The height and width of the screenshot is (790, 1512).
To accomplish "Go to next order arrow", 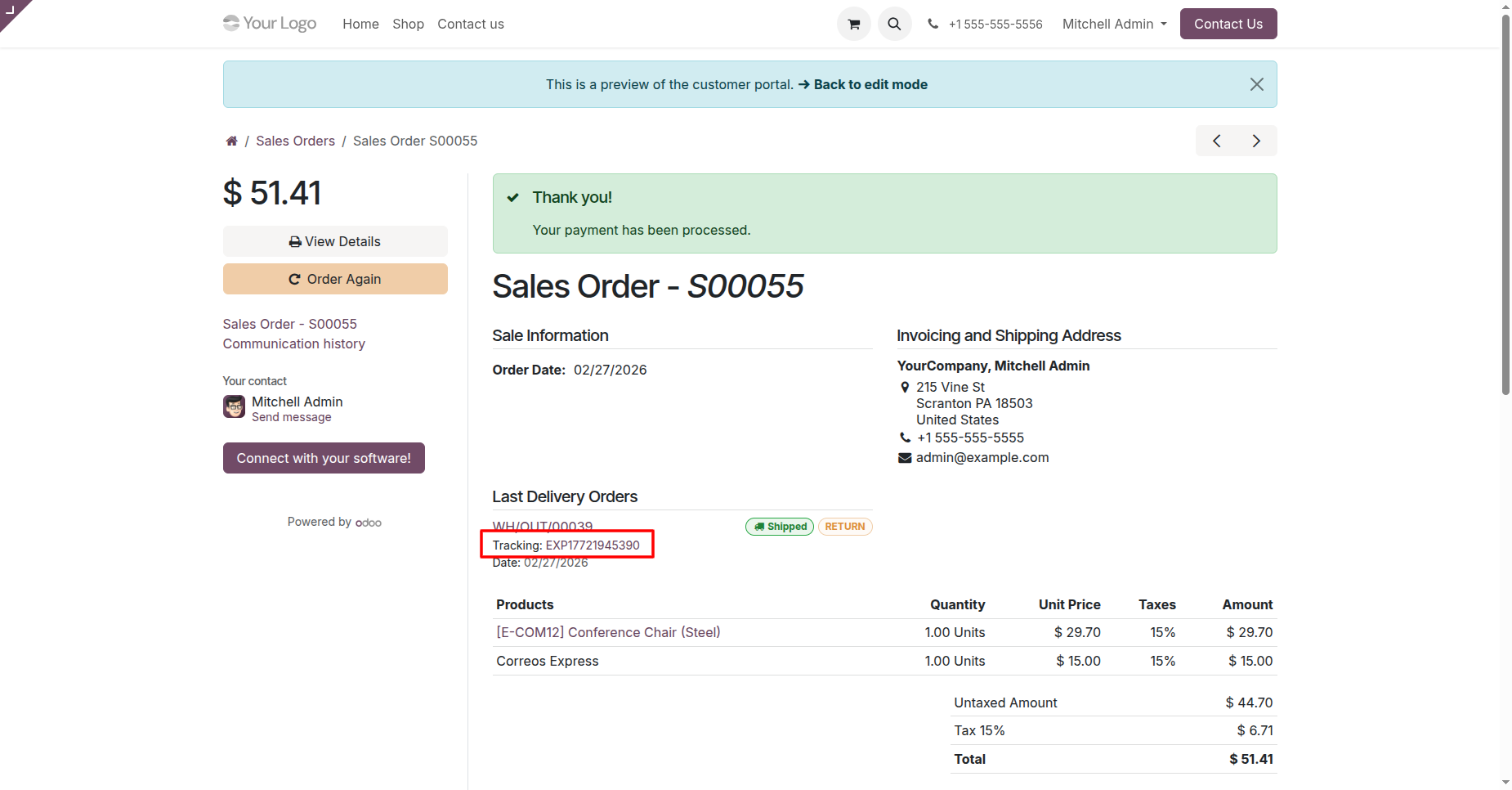I will coord(1256,141).
